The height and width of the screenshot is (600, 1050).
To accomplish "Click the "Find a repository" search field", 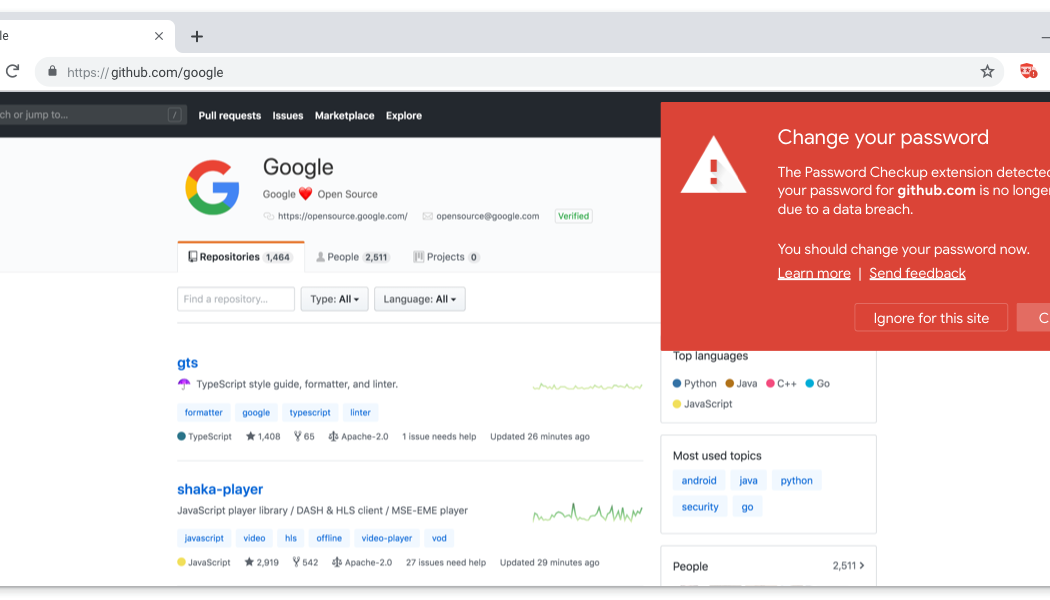I will [235, 298].
